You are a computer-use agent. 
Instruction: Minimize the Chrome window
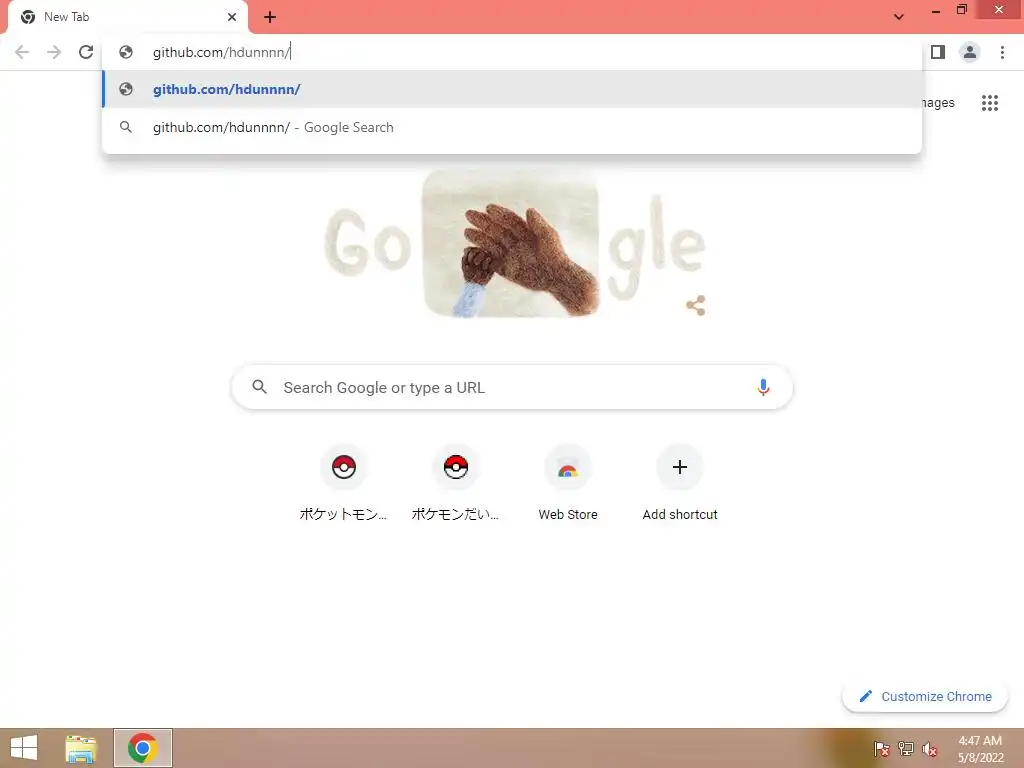click(x=936, y=11)
